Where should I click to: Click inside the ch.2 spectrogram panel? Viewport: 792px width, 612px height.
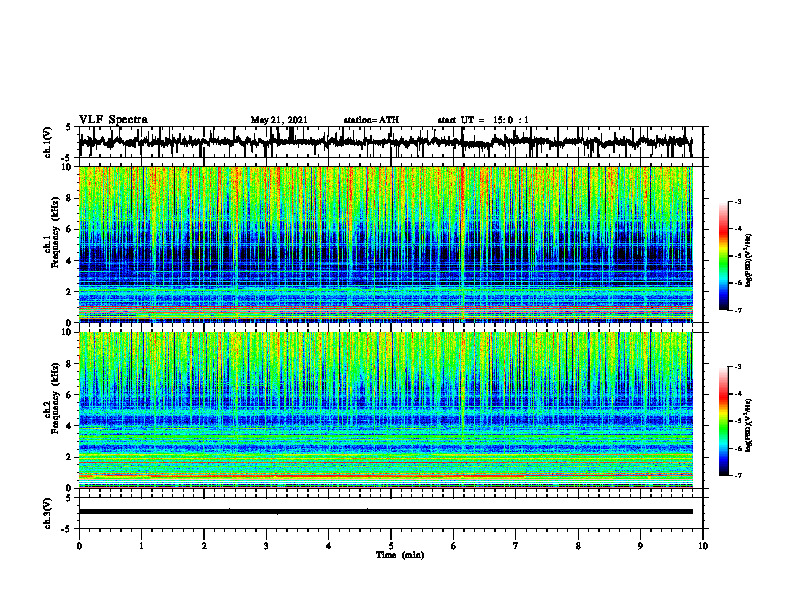tap(385, 410)
